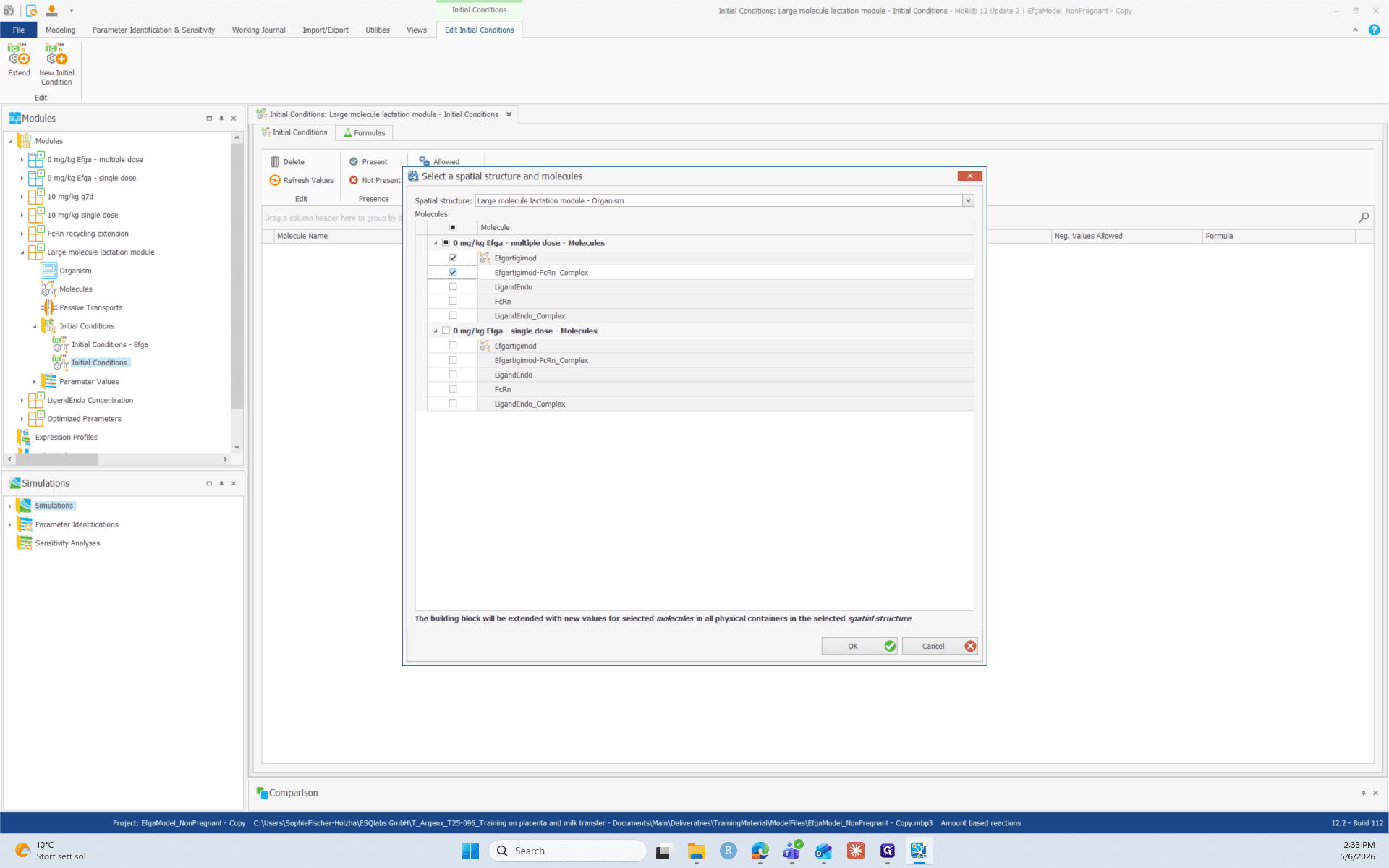Image resolution: width=1389 pixels, height=868 pixels.
Task: Mark molecules as Not Present
Action: click(374, 180)
